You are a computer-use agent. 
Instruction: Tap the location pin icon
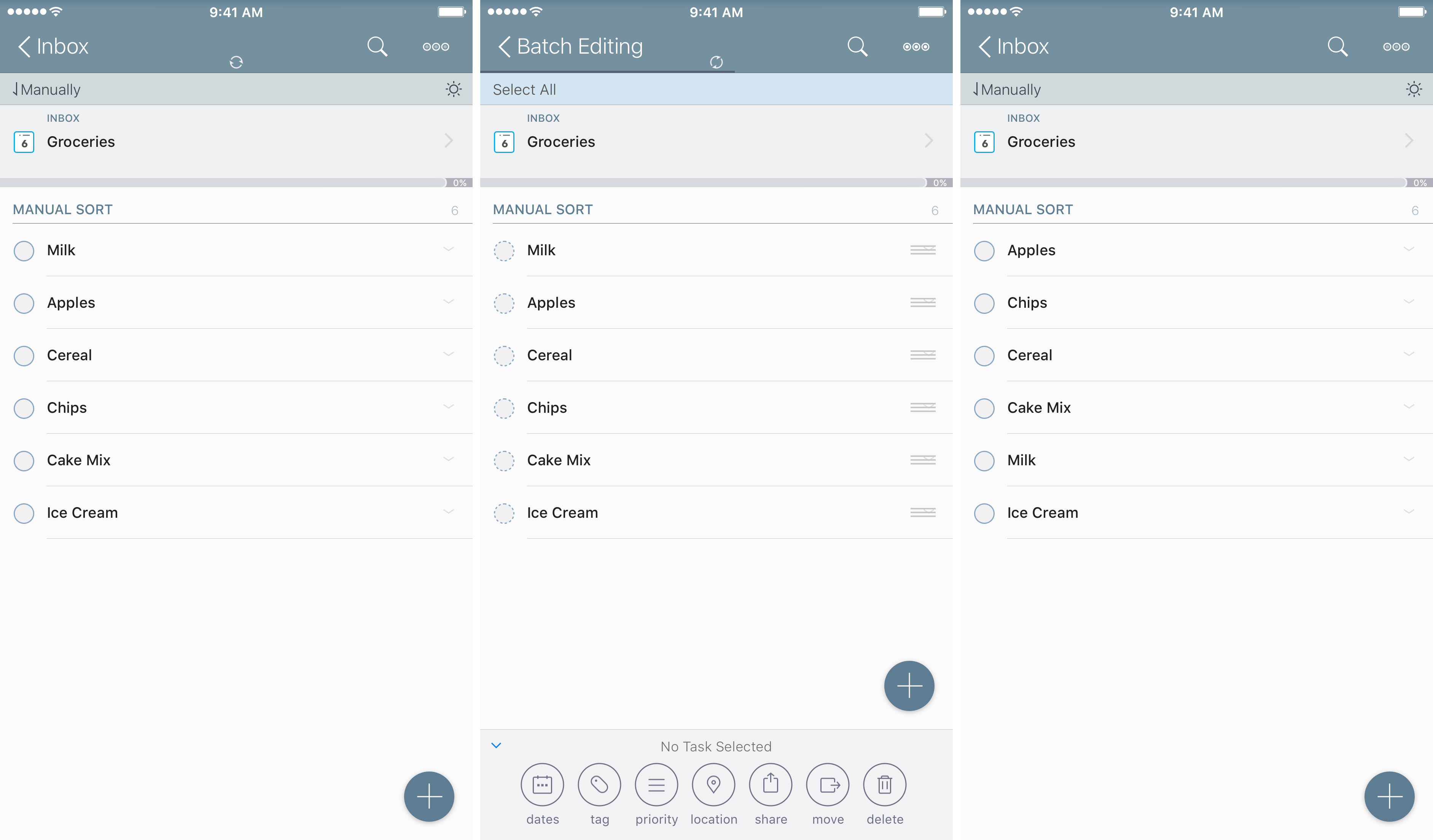point(713,785)
